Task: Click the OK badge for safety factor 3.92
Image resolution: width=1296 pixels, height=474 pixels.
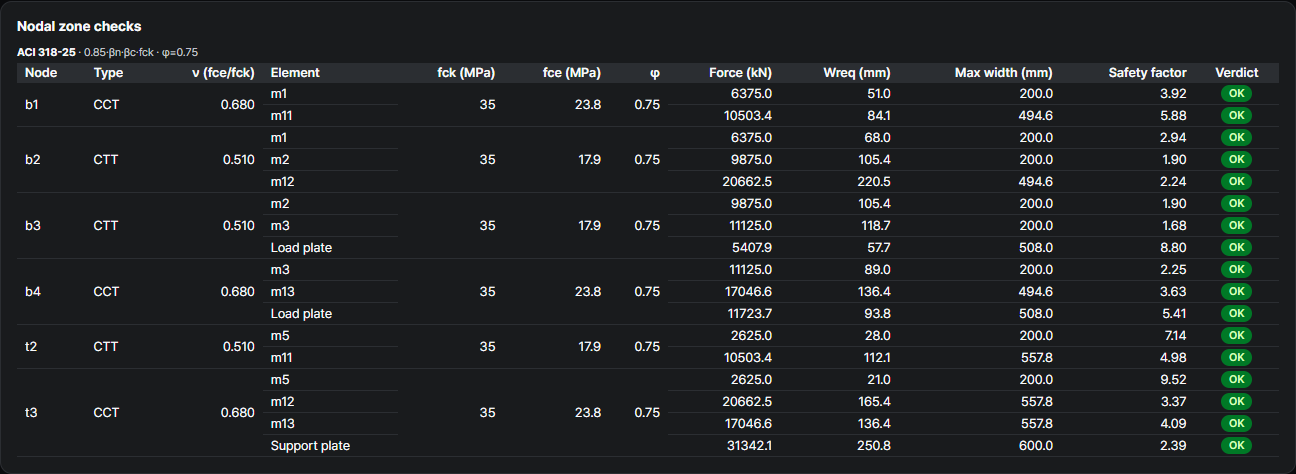Action: pyautogui.click(x=1236, y=93)
